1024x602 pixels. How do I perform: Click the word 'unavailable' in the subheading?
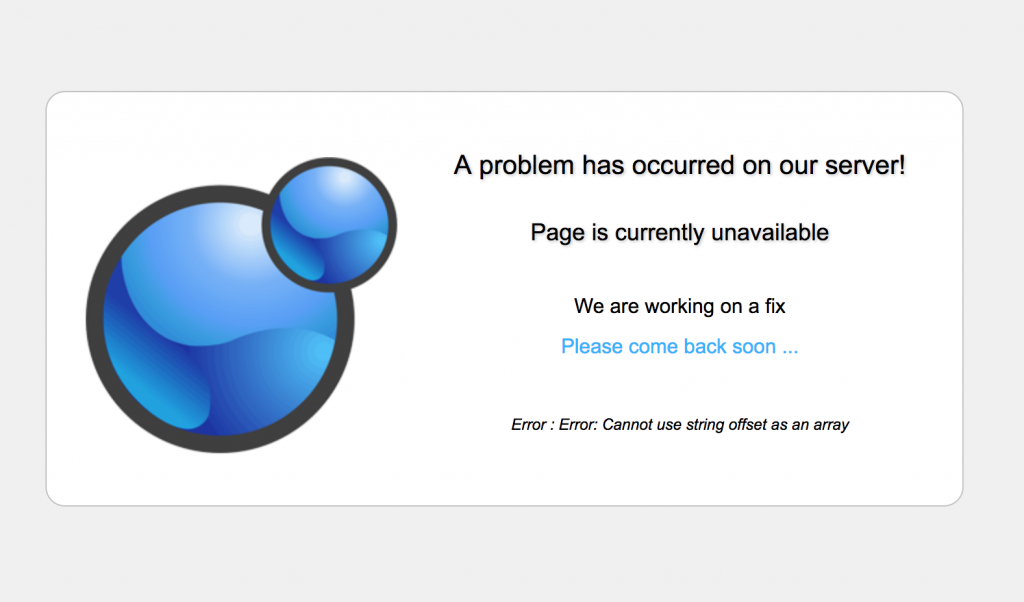[770, 232]
